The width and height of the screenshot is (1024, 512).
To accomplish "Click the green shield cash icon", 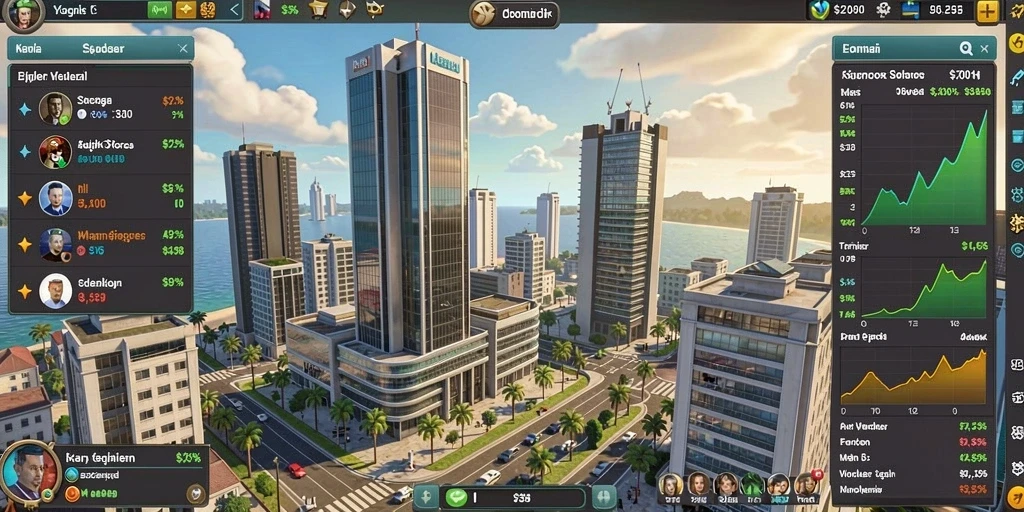I will pyautogui.click(x=819, y=10).
